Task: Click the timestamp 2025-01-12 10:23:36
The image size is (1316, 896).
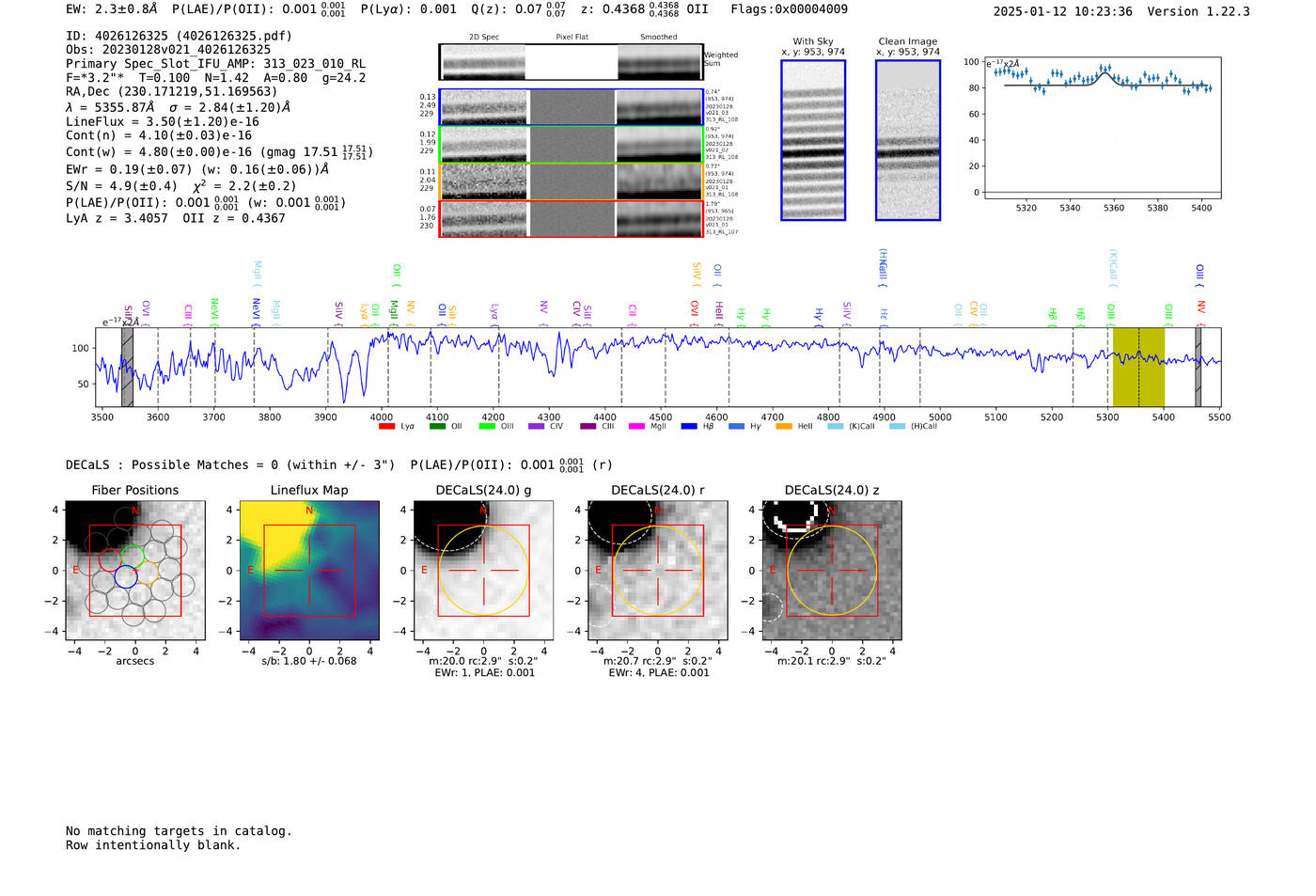Action: tap(1062, 12)
